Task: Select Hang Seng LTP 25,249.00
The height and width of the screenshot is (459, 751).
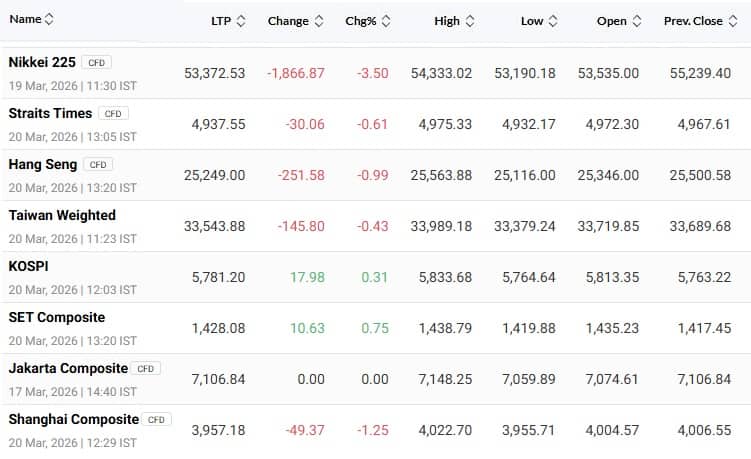Action: tap(215, 175)
